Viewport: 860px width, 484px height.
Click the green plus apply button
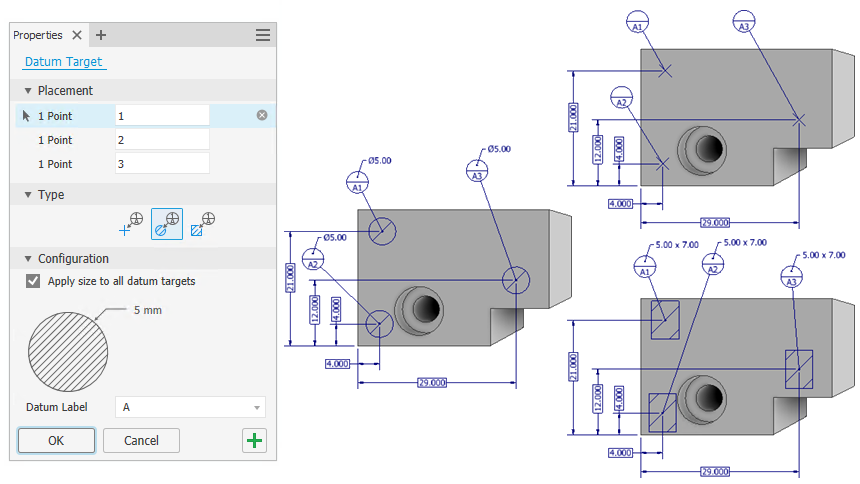tap(254, 441)
